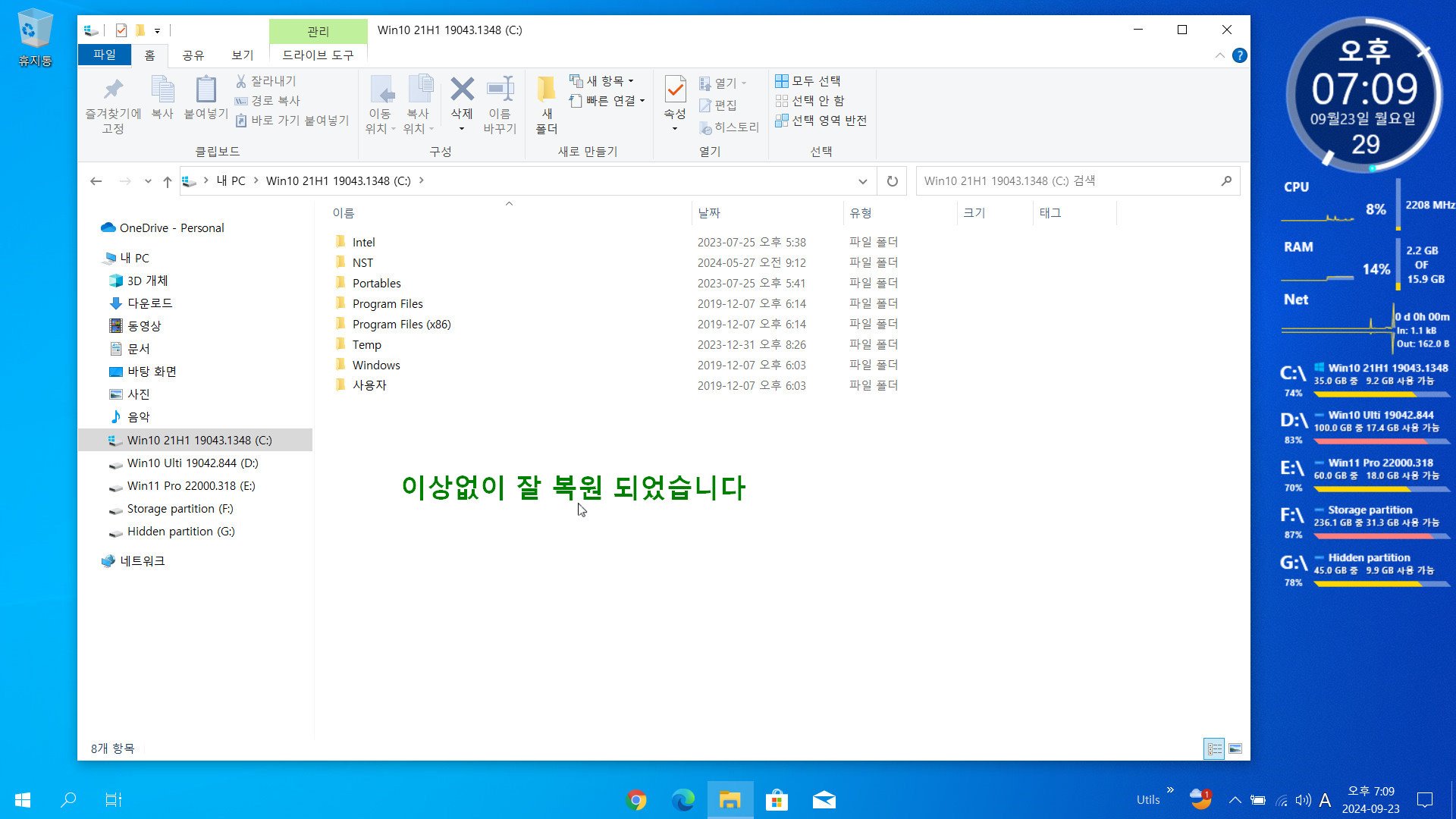
Task: Select Win11 Pro 22000.318 (E:) in navigation pane
Action: (x=191, y=485)
